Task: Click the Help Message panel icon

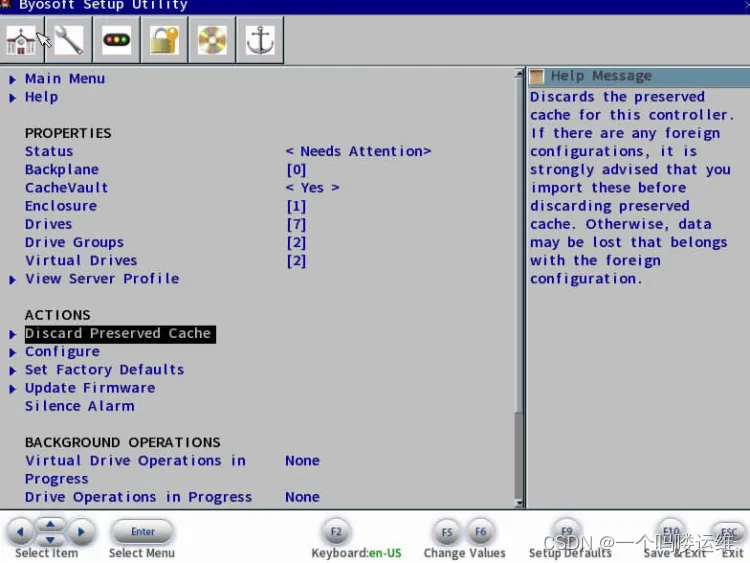Action: click(537, 76)
